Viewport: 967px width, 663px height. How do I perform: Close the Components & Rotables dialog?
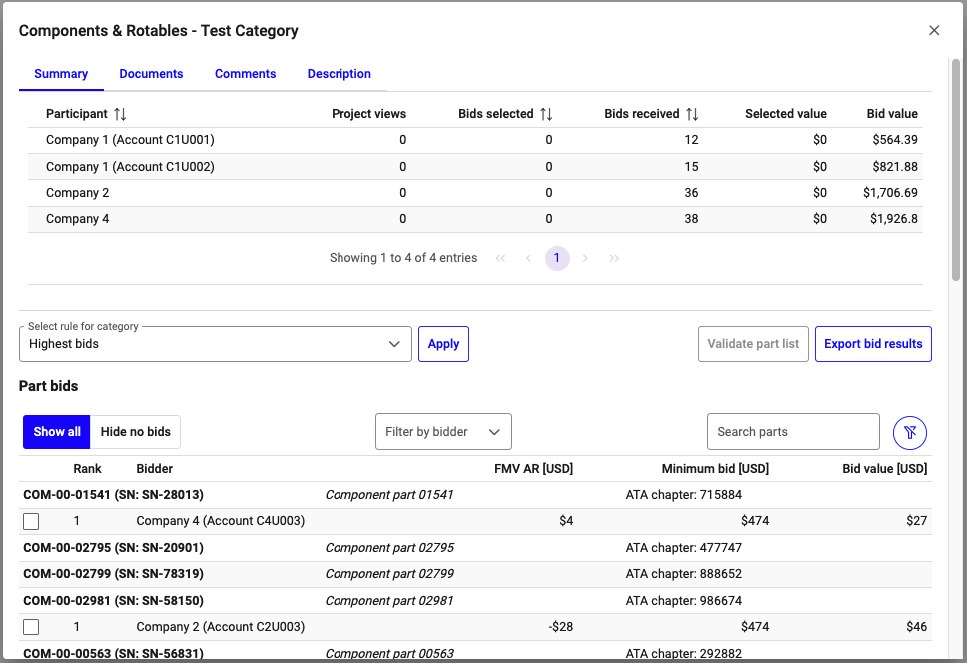[x=934, y=30]
